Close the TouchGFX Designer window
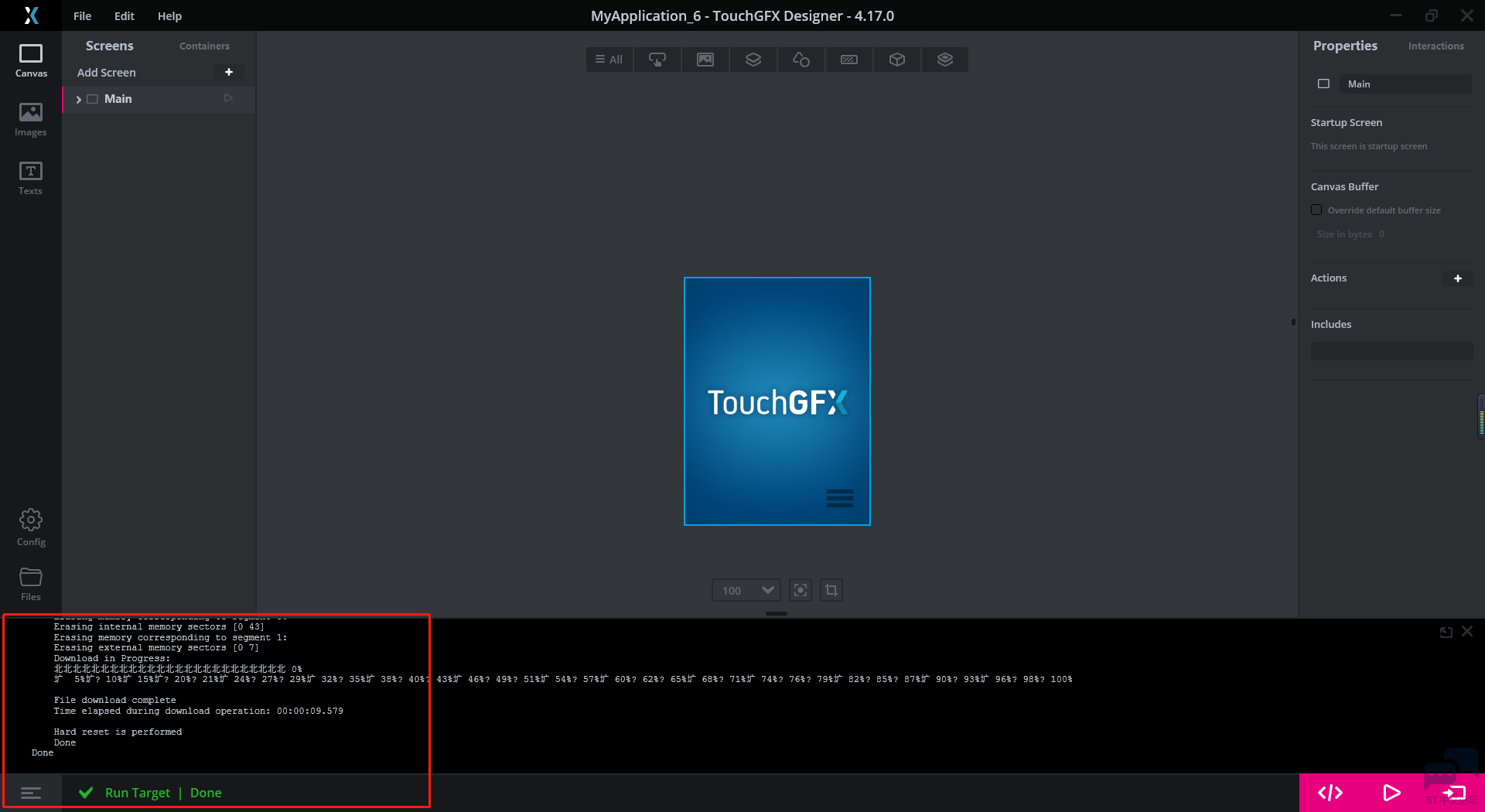This screenshot has width=1485, height=812. point(1467,15)
